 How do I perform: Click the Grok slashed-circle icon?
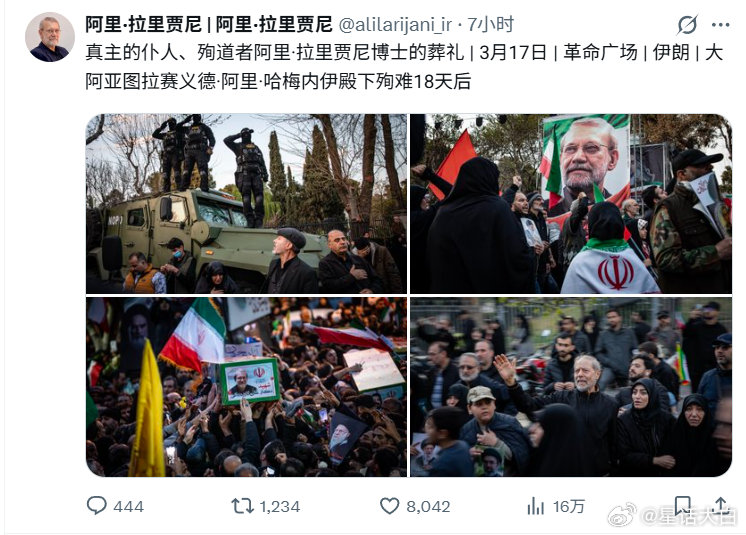[x=687, y=25]
